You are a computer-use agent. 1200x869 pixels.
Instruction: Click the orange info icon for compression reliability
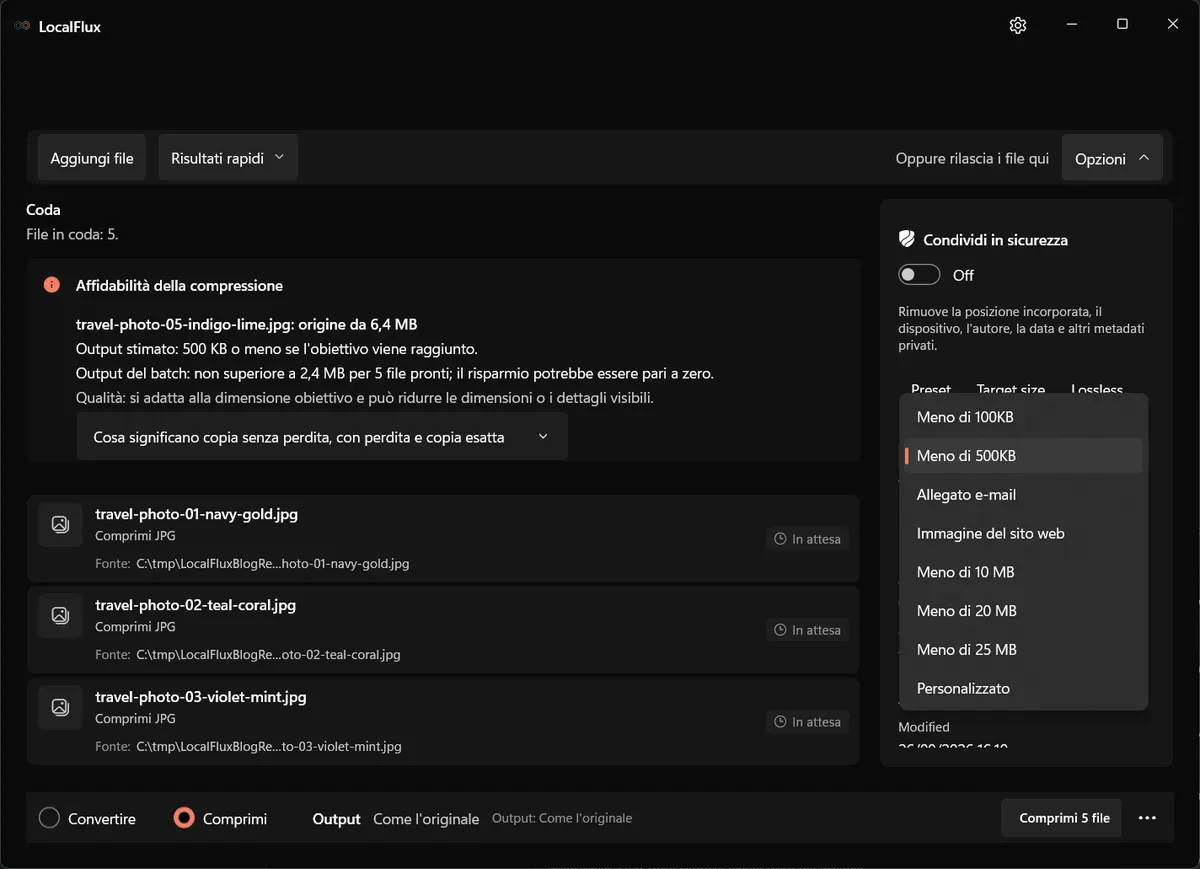52,285
